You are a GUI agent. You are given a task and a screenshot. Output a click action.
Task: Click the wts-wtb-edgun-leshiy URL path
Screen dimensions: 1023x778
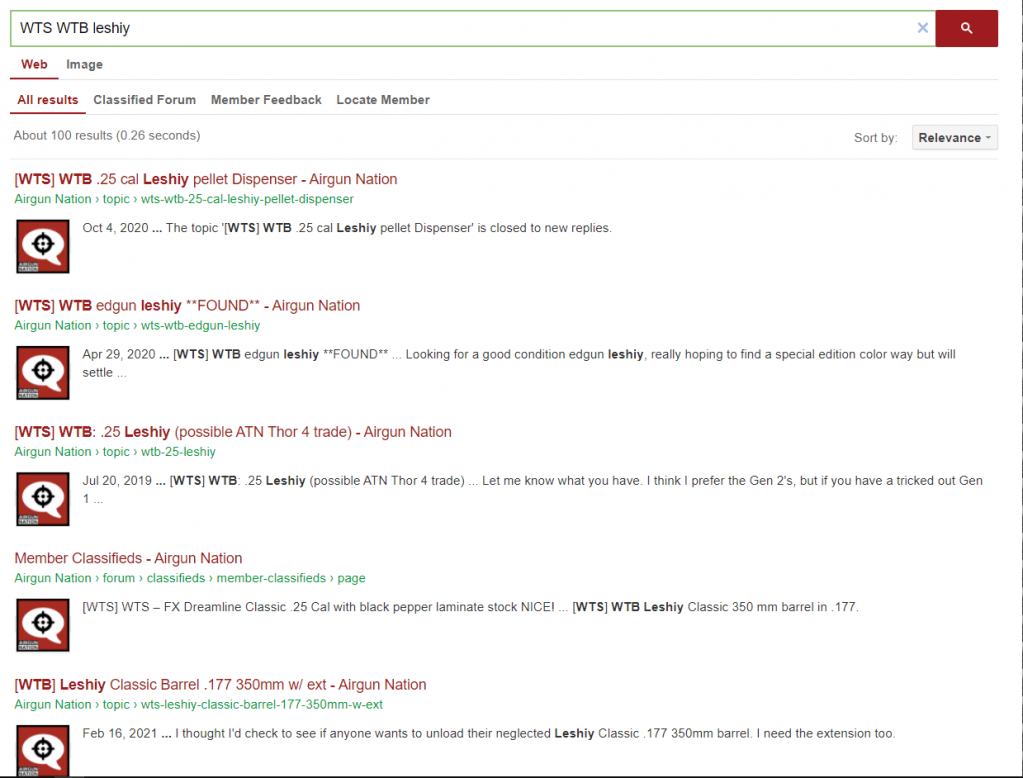pos(200,326)
